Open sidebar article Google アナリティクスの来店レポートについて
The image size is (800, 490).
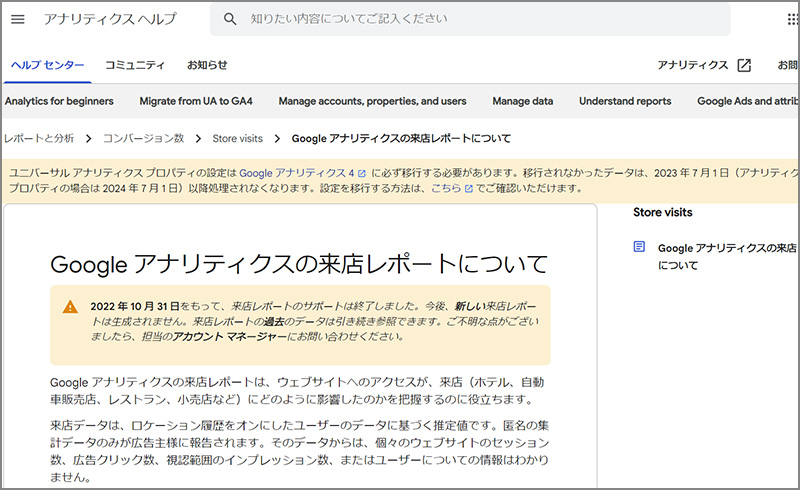point(728,257)
